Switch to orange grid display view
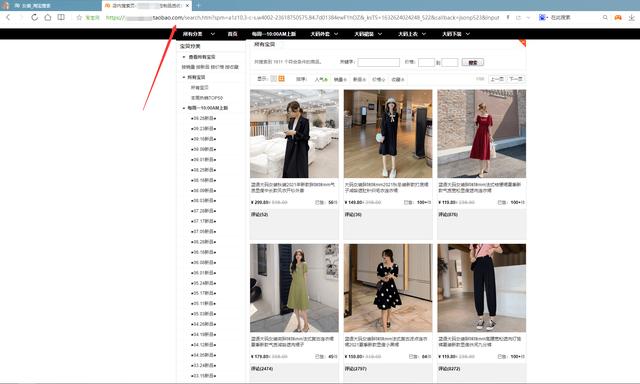 281,79
